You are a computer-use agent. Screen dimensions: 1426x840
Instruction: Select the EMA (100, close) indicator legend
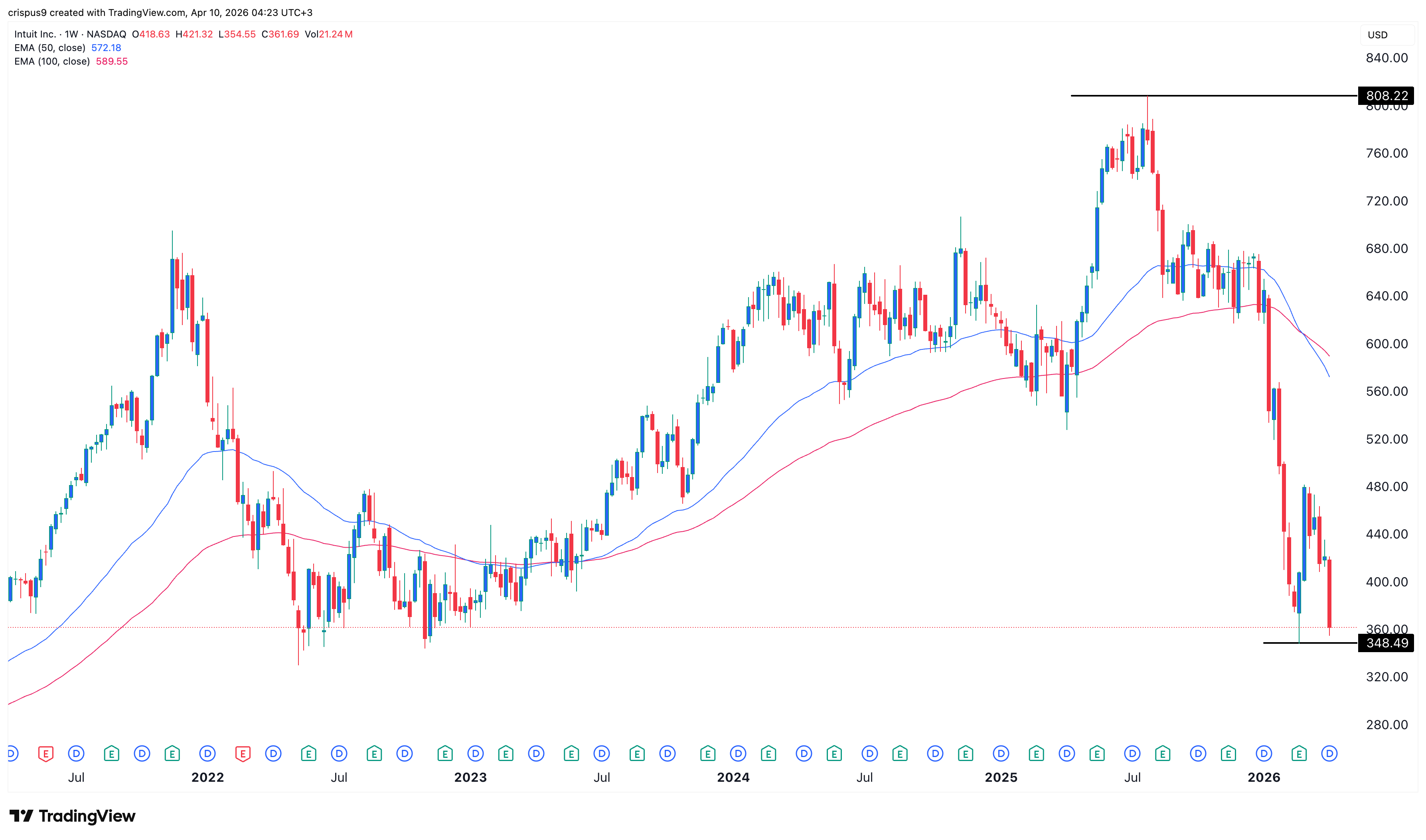pyautogui.click(x=52, y=61)
